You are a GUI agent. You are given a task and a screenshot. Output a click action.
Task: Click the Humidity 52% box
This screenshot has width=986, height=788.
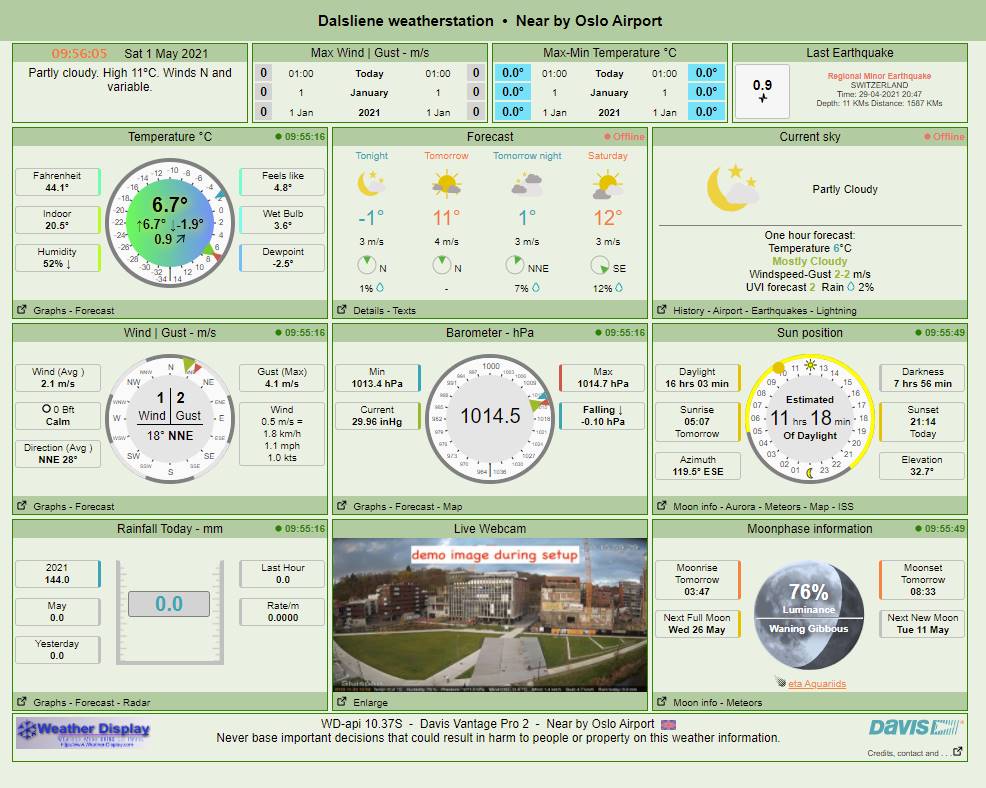pyautogui.click(x=57, y=258)
